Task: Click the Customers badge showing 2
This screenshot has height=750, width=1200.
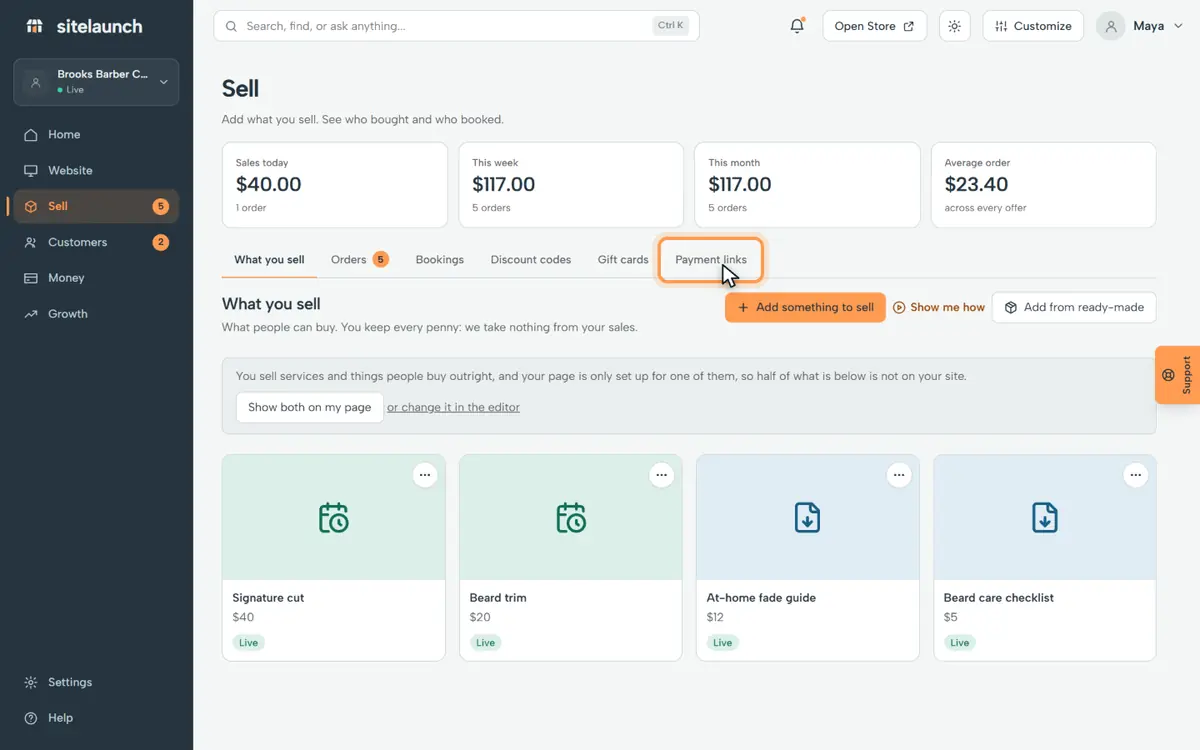Action: [161, 242]
